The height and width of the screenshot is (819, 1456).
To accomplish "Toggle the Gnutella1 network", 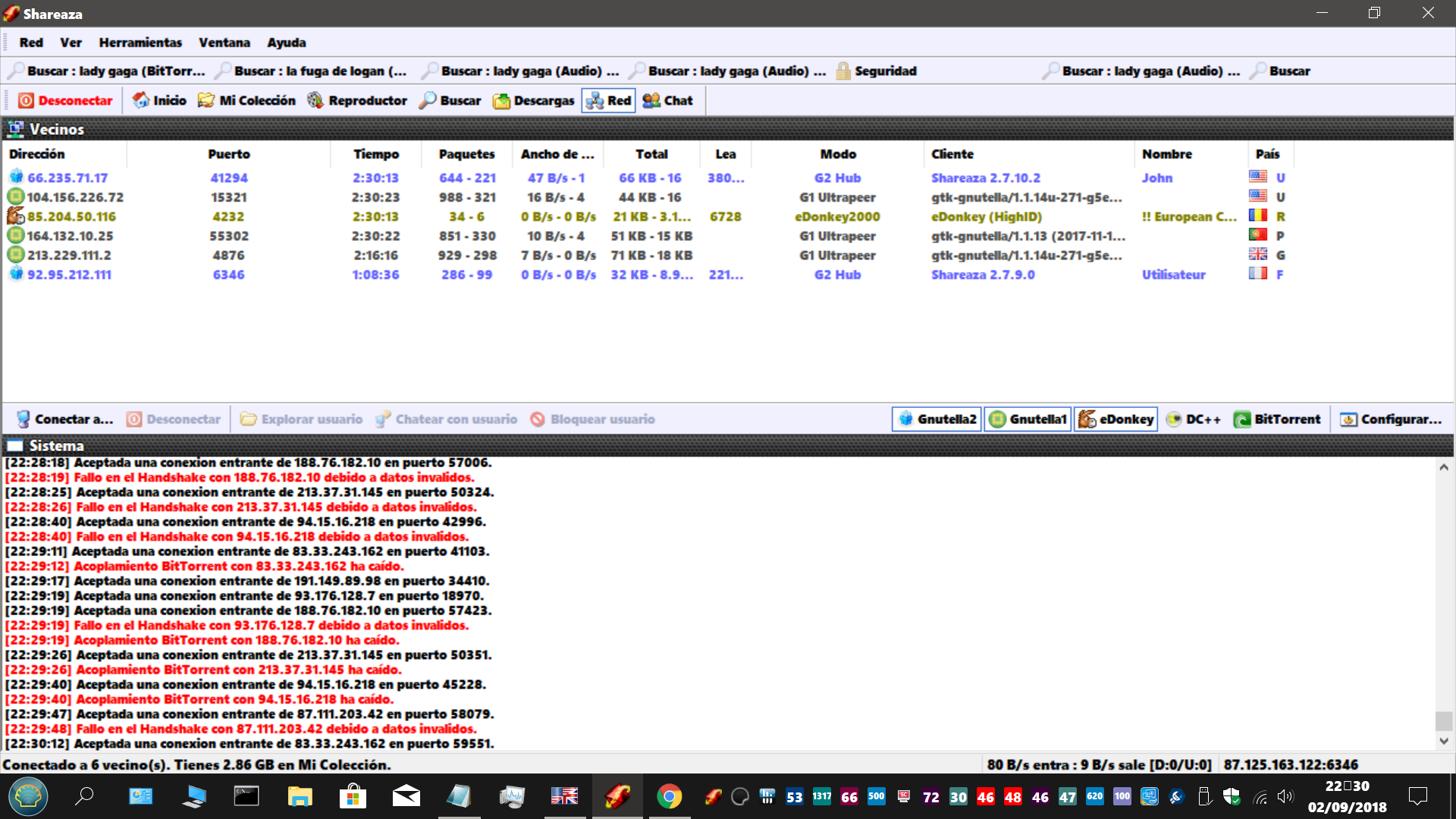I will pos(1028,419).
